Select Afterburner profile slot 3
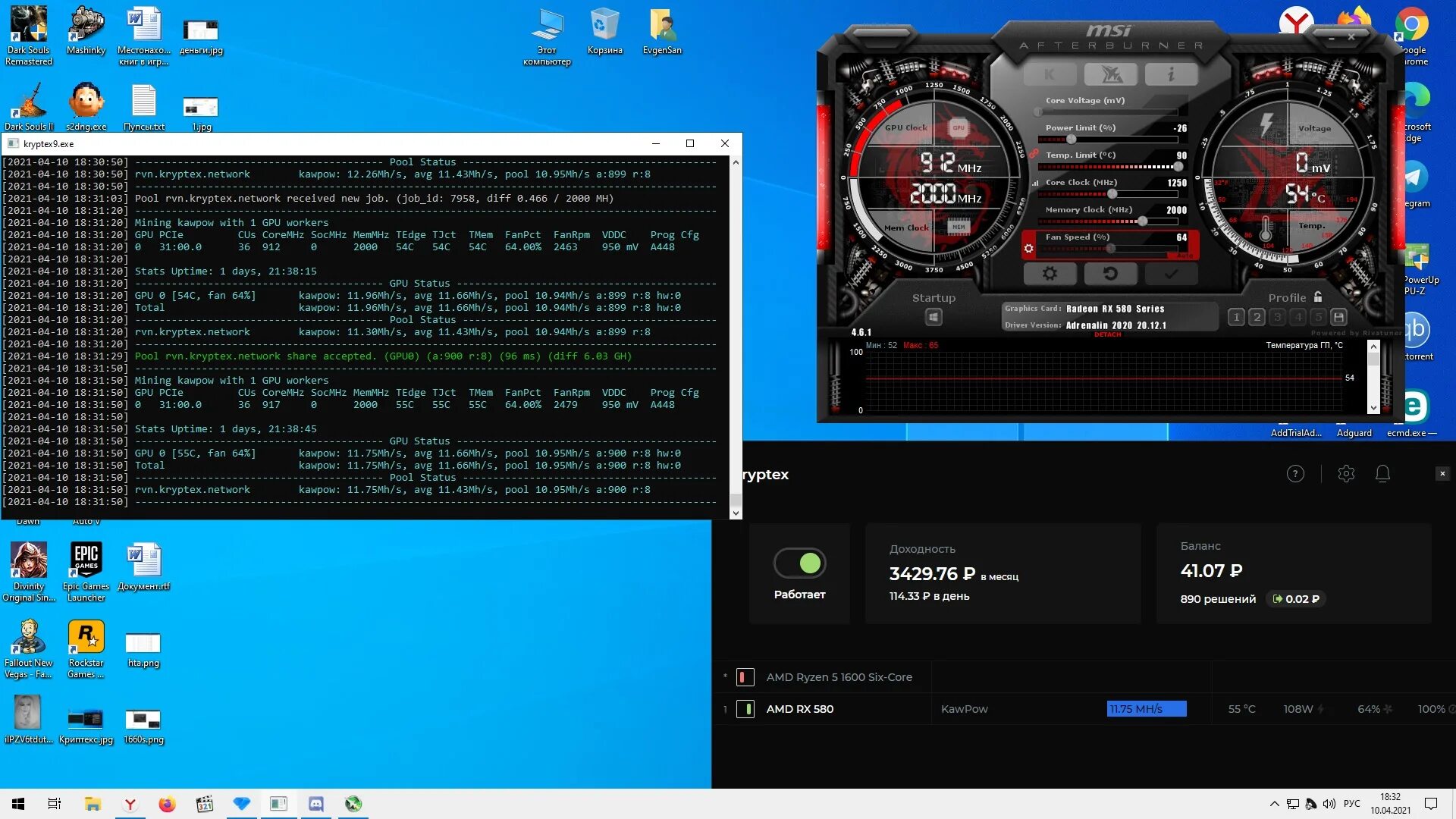1456x819 pixels. pos(1277,317)
